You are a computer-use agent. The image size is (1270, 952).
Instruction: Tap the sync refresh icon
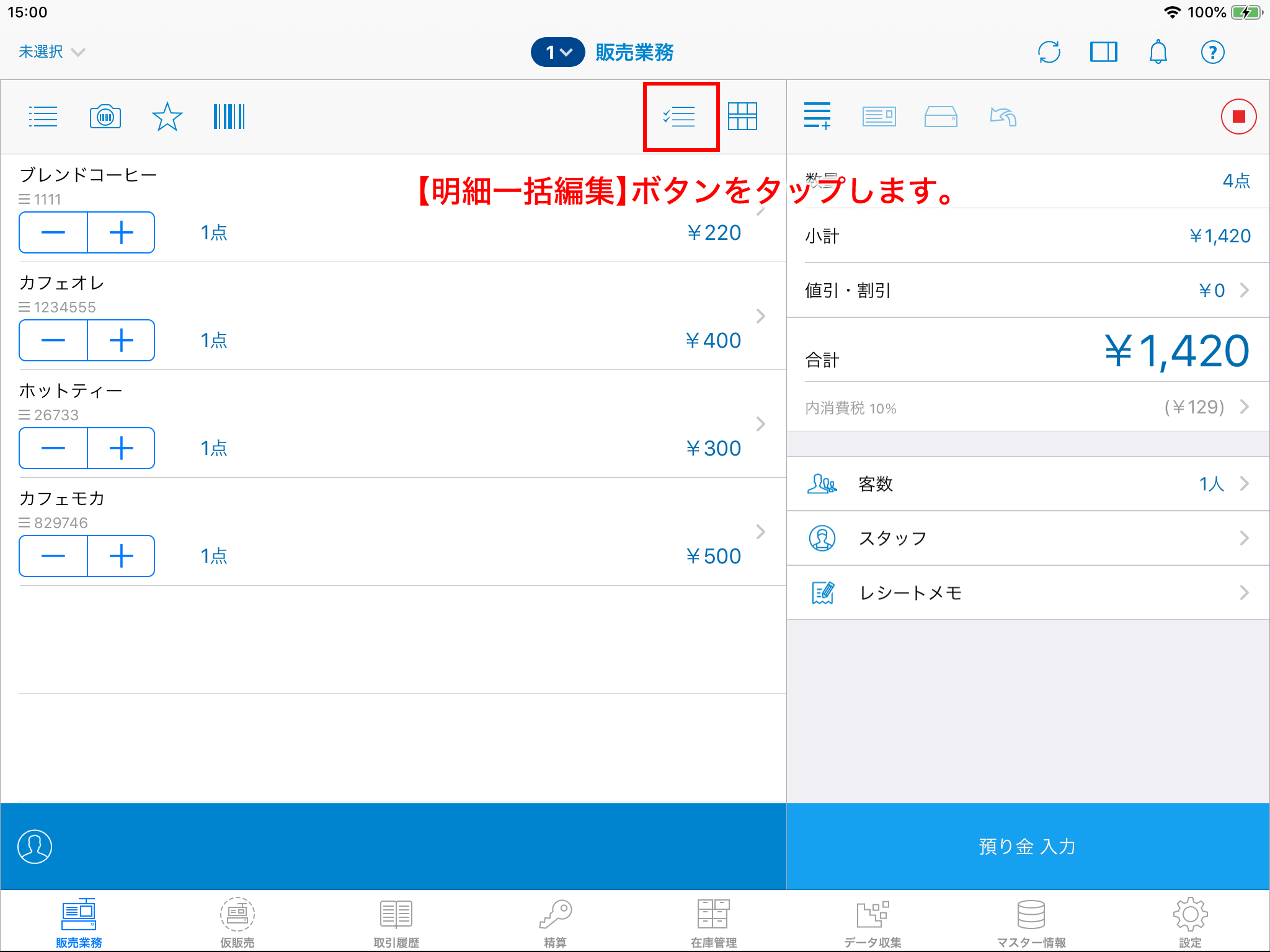(x=1049, y=52)
